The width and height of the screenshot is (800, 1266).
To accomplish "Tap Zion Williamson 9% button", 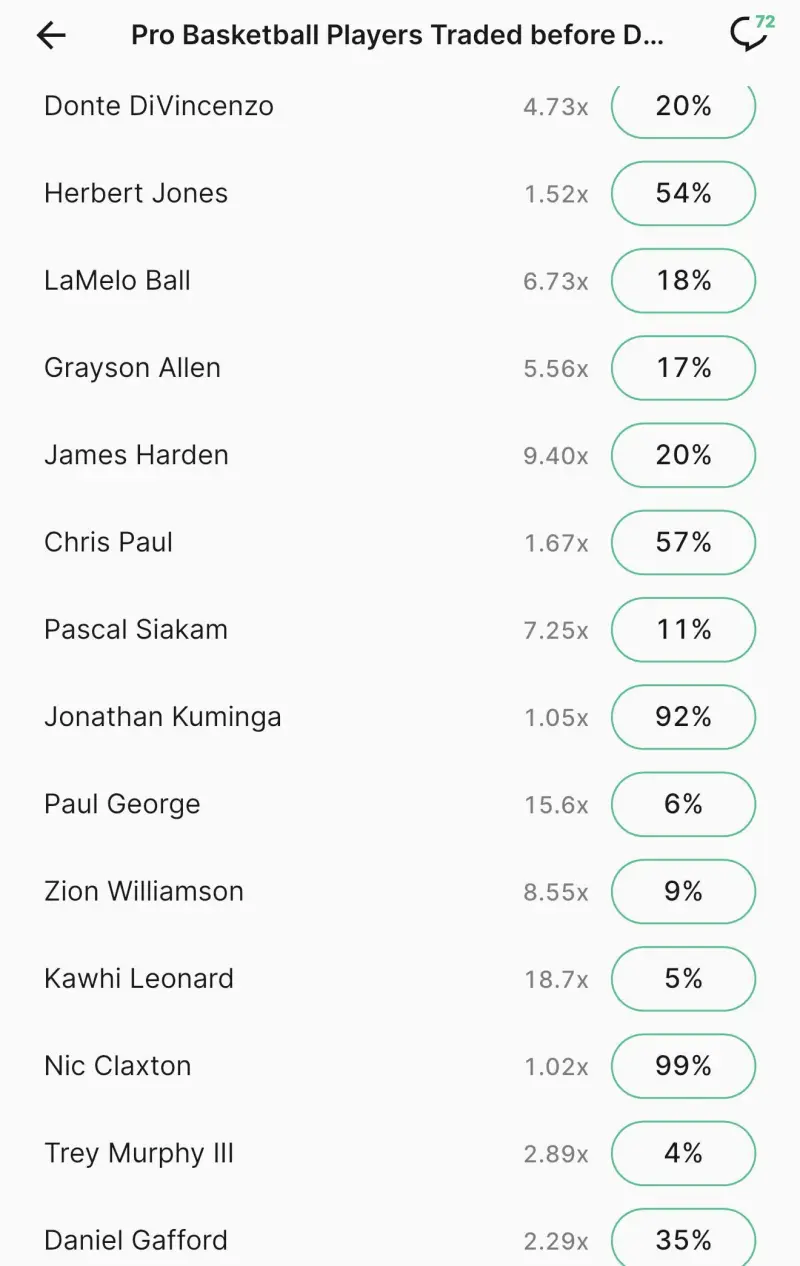I will click(683, 891).
